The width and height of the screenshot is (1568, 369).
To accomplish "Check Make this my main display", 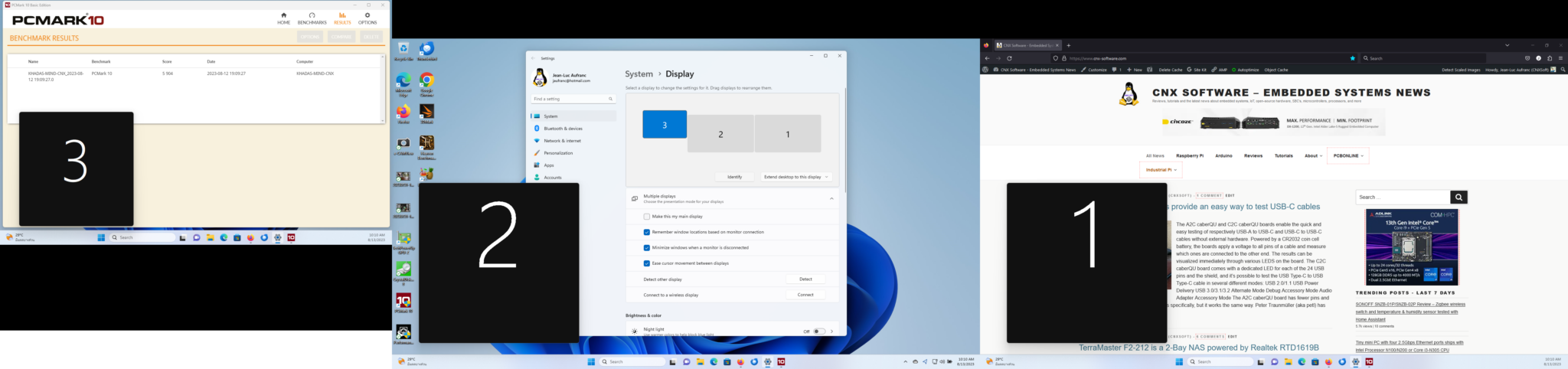I will [647, 217].
